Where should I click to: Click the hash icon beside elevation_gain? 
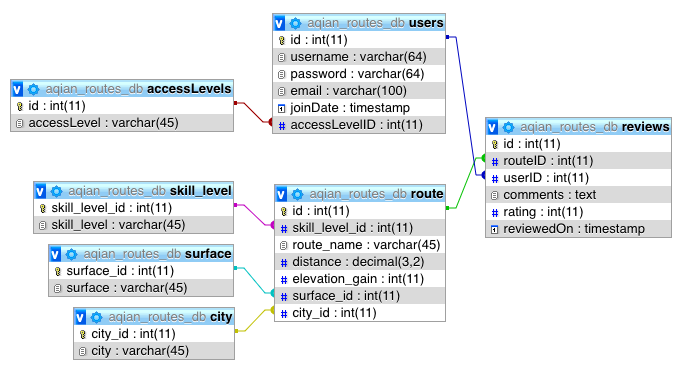pyautogui.click(x=284, y=280)
